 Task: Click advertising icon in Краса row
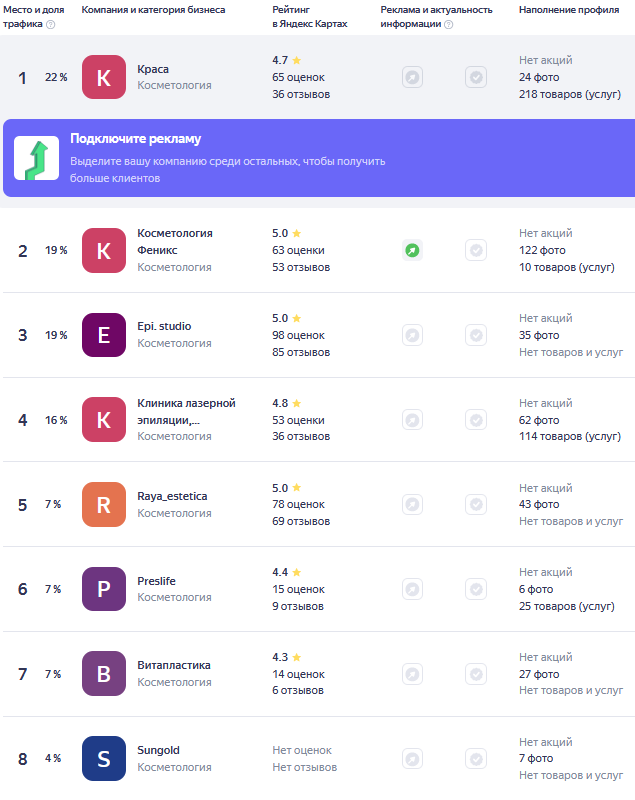click(412, 77)
